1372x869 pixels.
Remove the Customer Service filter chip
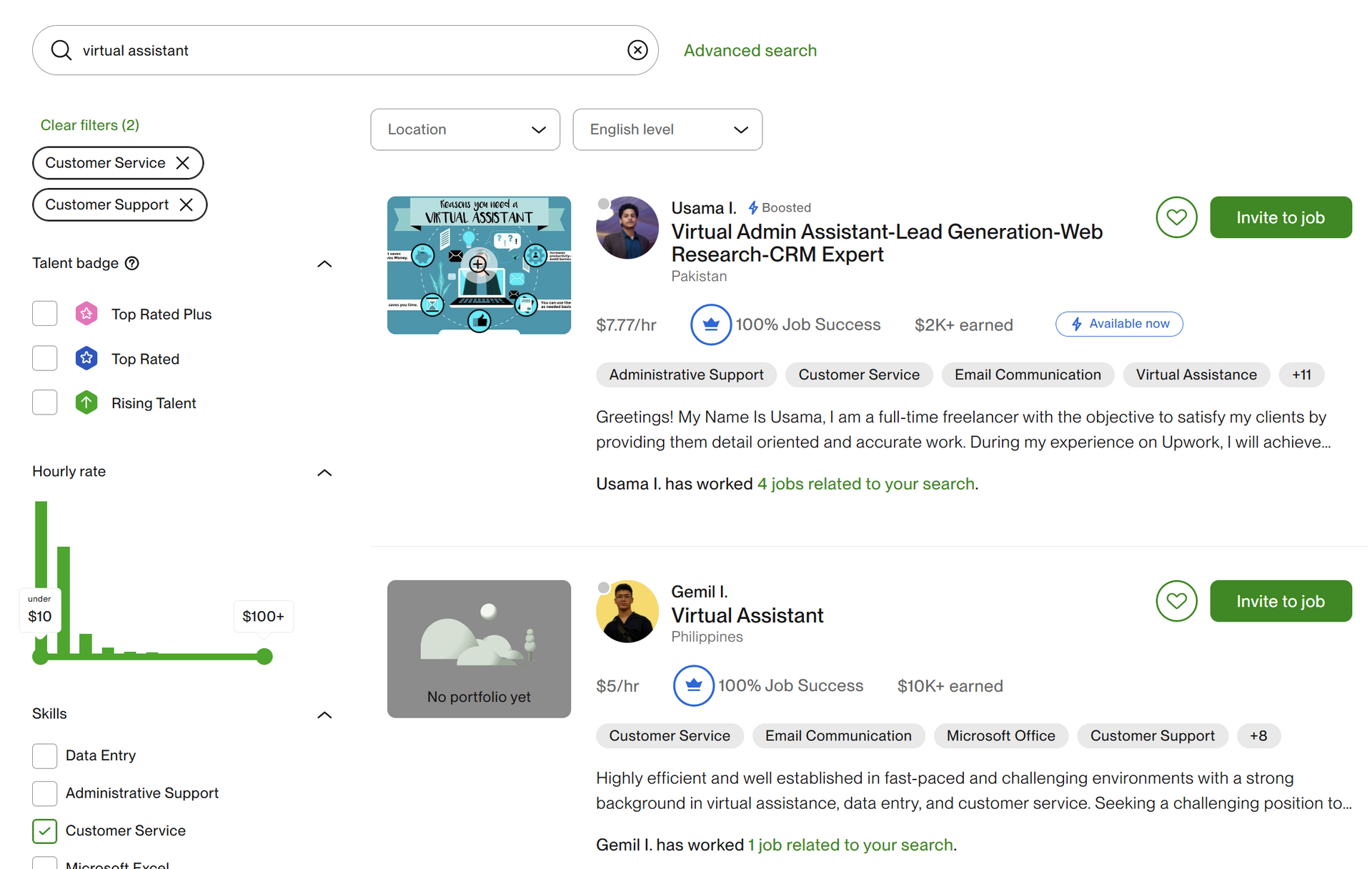pyautogui.click(x=183, y=163)
